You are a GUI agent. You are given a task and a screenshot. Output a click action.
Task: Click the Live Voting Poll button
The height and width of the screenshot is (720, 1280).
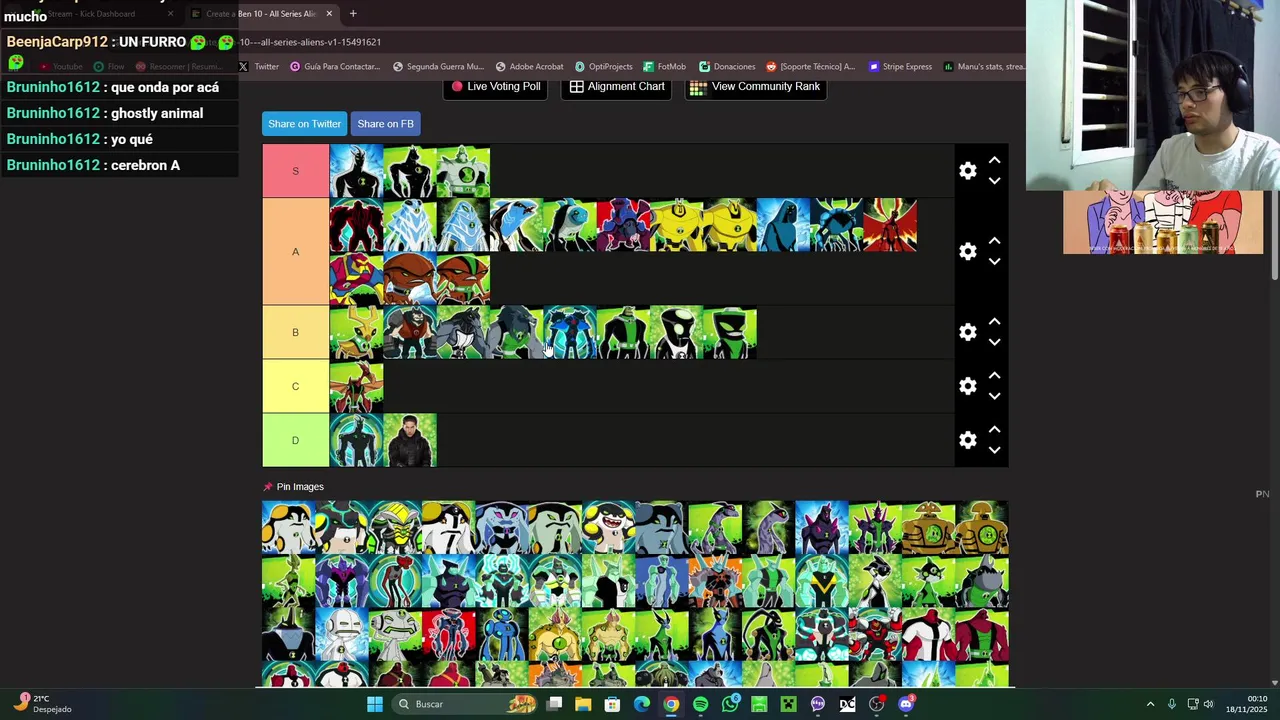pyautogui.click(x=496, y=87)
